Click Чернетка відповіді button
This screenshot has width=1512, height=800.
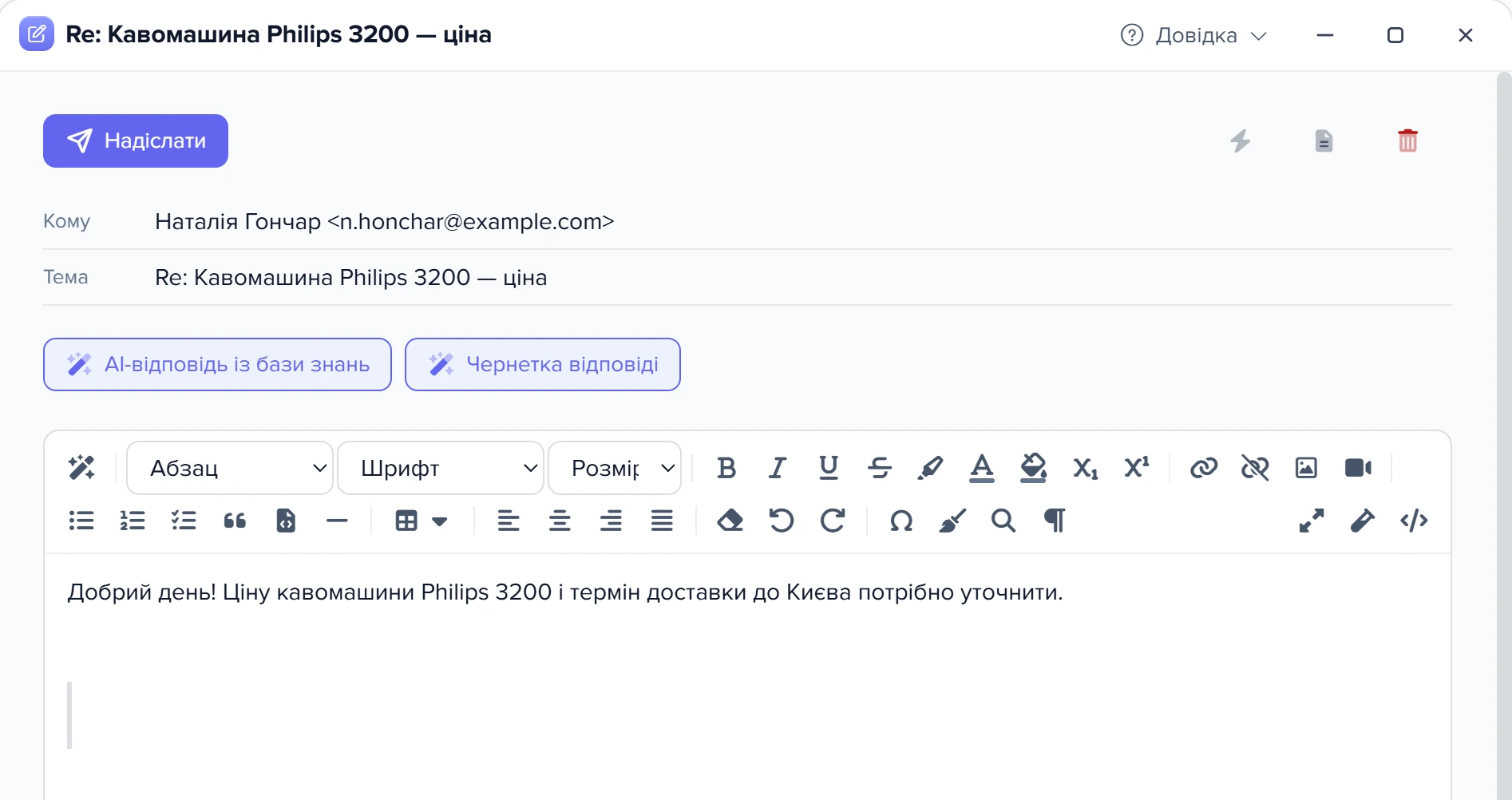coord(543,364)
